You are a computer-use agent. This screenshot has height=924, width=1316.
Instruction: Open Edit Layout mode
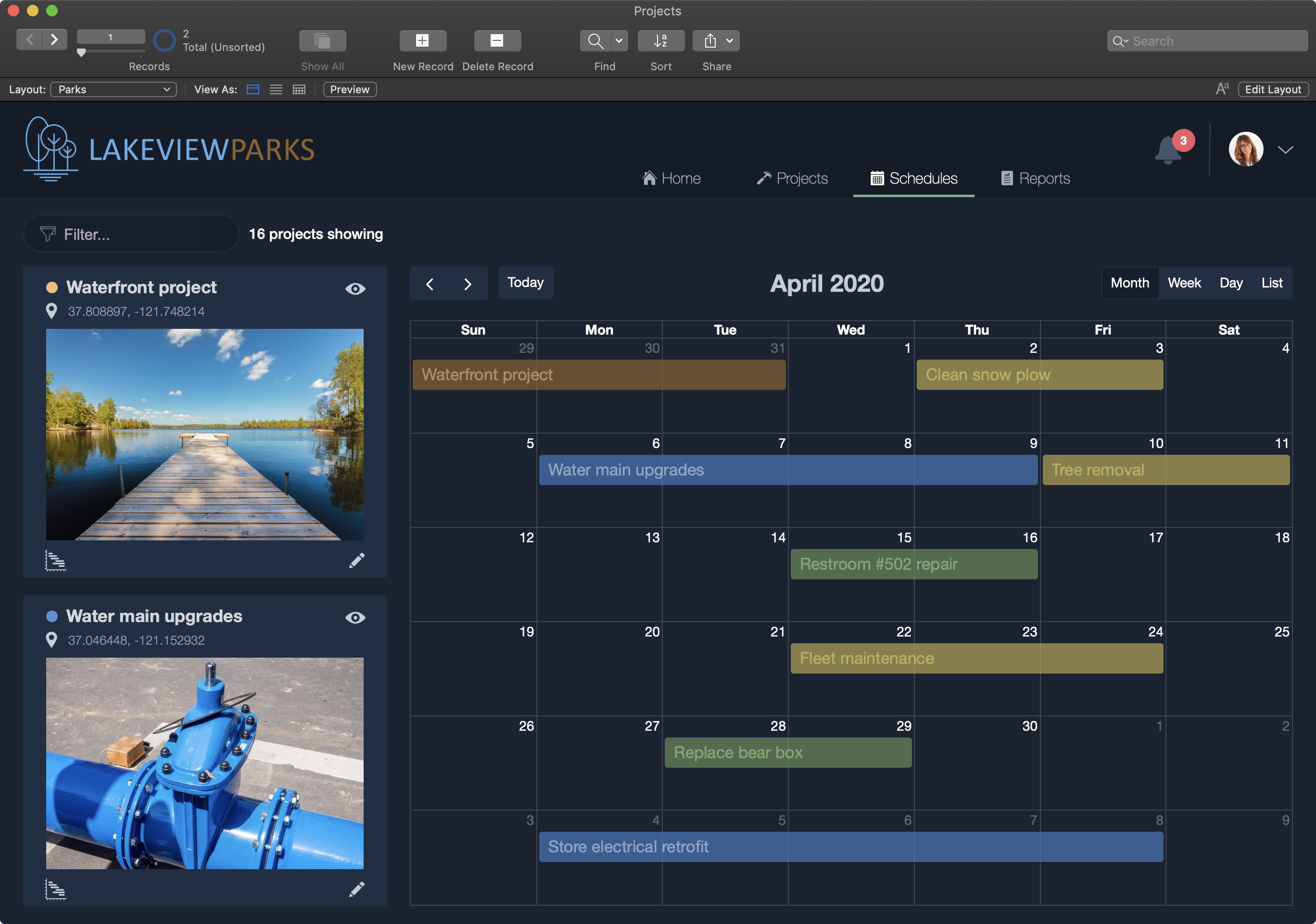[1272, 89]
